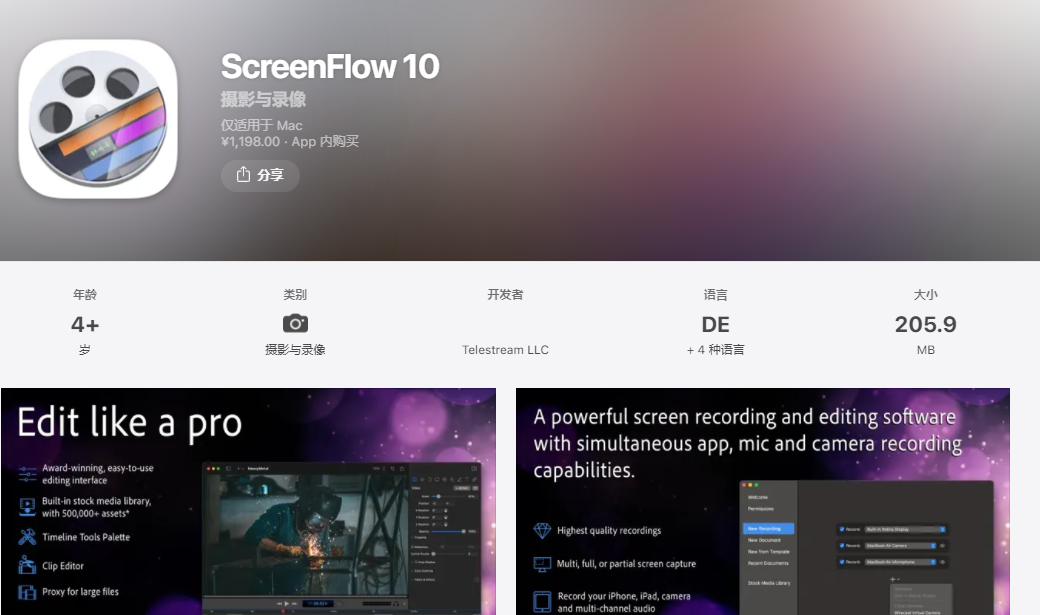Open the powerful screen recording screenshot
Image resolution: width=1040 pixels, height=615 pixels.
click(x=763, y=502)
